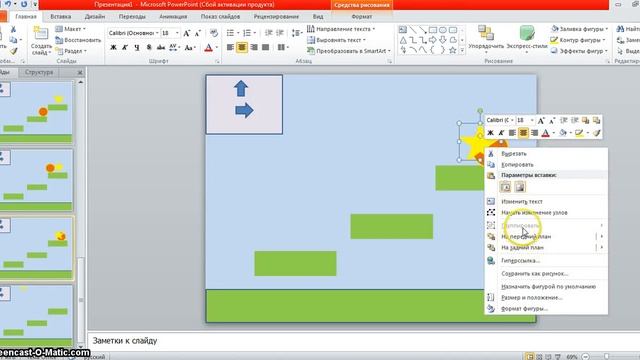Viewport: 640px width, 360px height.
Task: Click Преобразовать в SmartArt button
Action: (349, 51)
